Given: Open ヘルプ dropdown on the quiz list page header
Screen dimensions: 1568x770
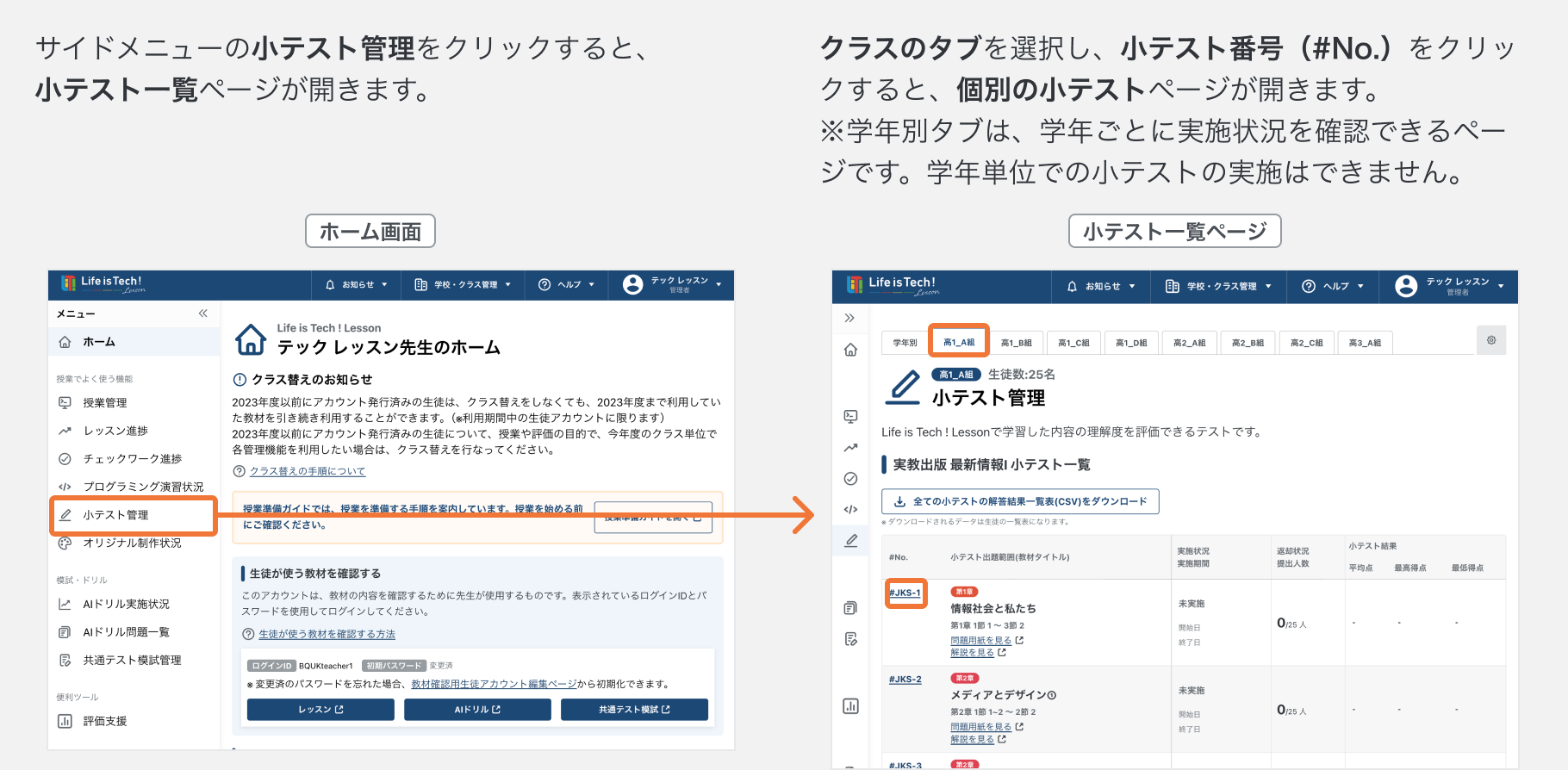Looking at the screenshot, I should [x=1333, y=286].
